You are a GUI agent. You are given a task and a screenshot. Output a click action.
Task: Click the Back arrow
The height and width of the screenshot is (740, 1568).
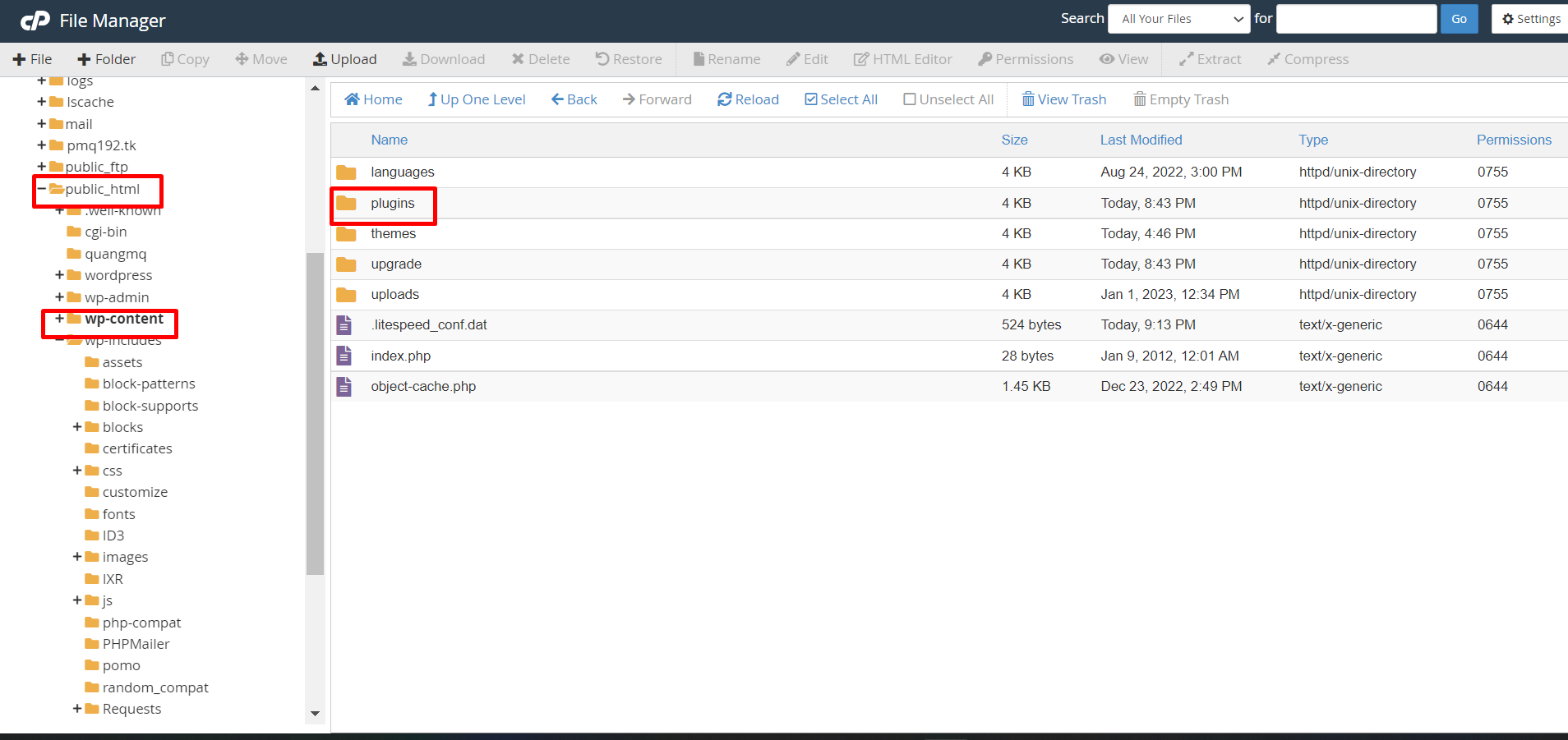(558, 99)
